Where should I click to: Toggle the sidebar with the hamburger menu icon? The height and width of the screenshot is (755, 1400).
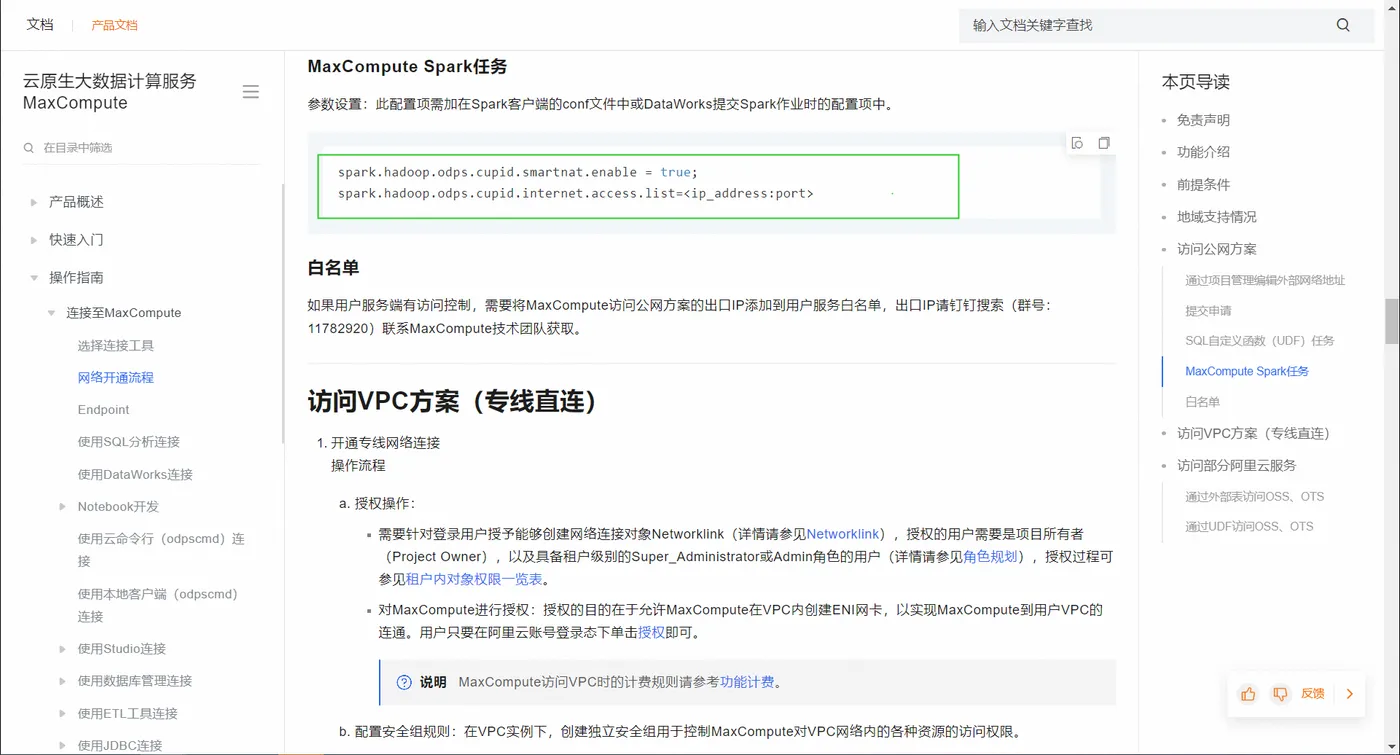pyautogui.click(x=251, y=92)
